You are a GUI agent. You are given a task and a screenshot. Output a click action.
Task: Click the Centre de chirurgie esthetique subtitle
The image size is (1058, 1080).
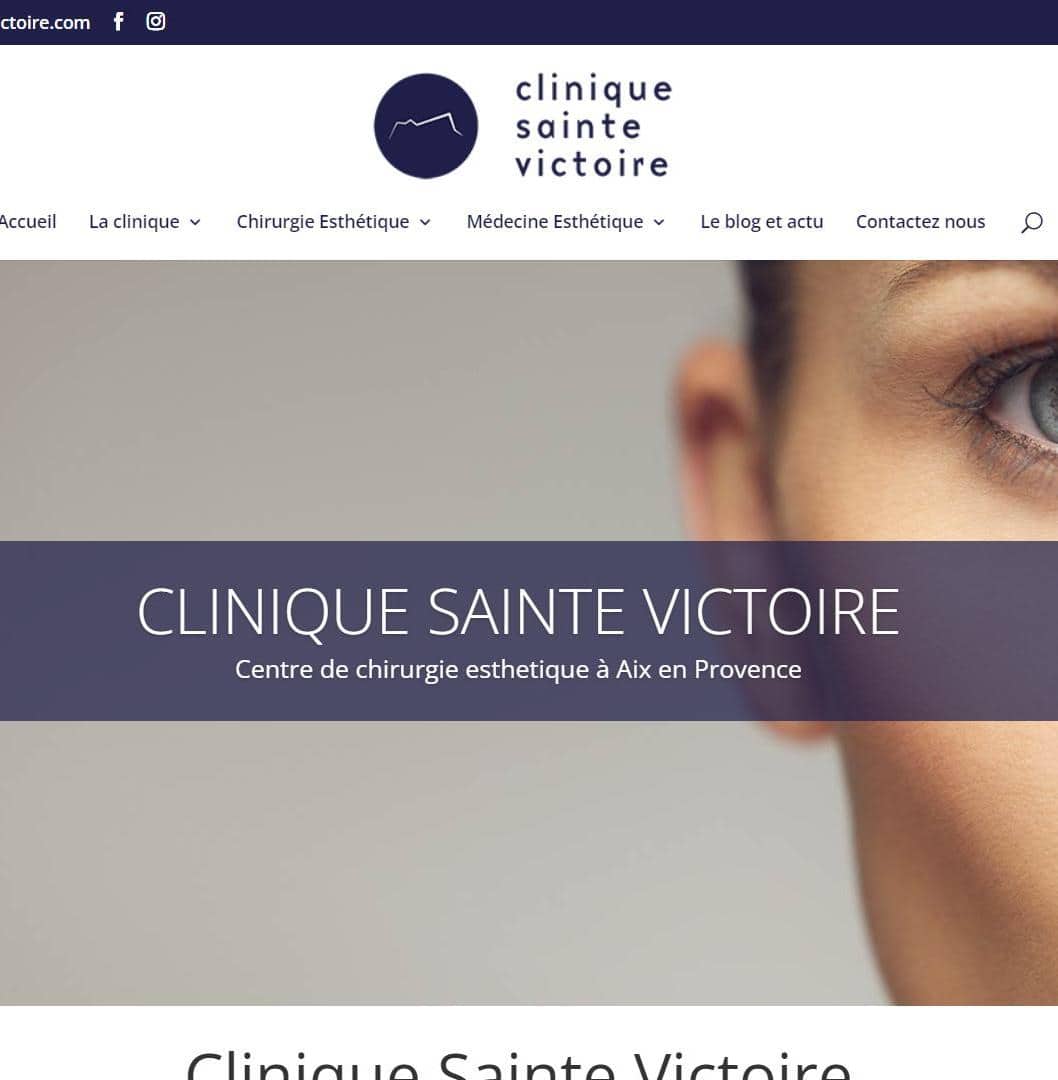click(518, 669)
